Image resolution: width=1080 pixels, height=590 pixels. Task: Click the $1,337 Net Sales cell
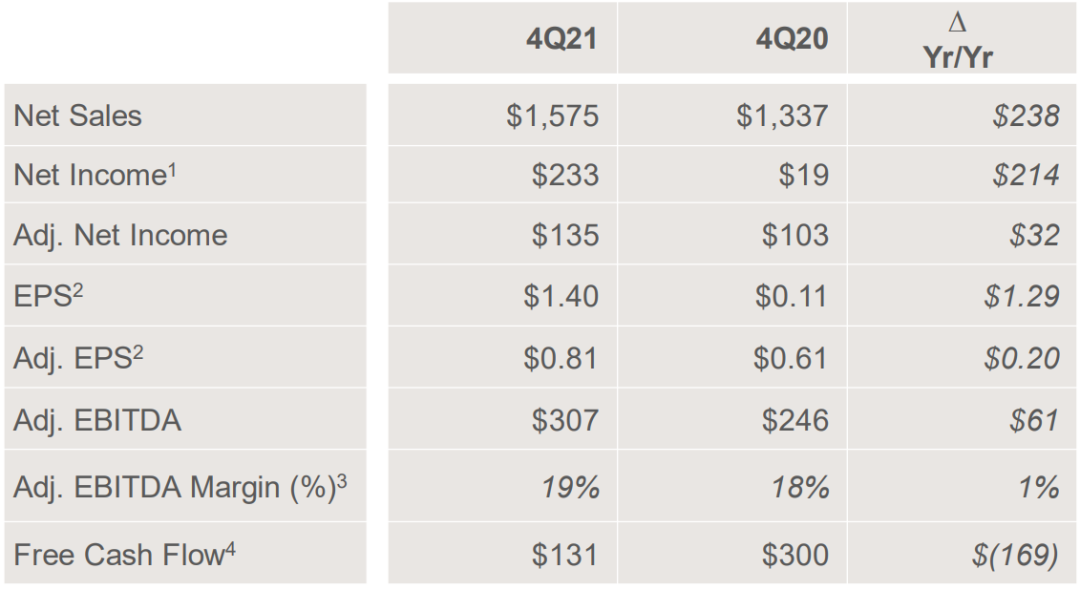coord(782,116)
